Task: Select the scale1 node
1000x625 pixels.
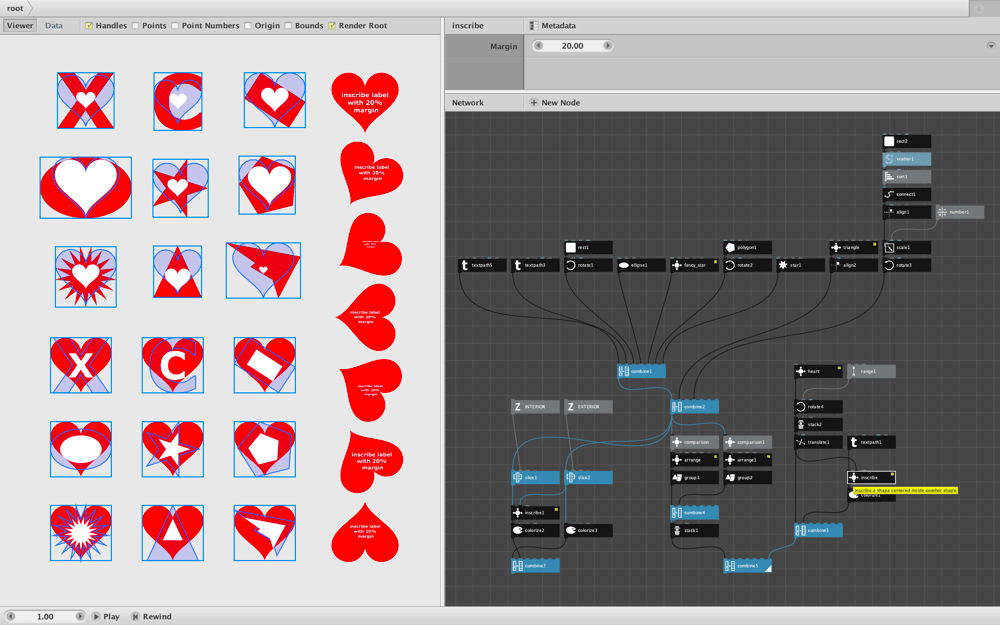Action: coord(906,247)
